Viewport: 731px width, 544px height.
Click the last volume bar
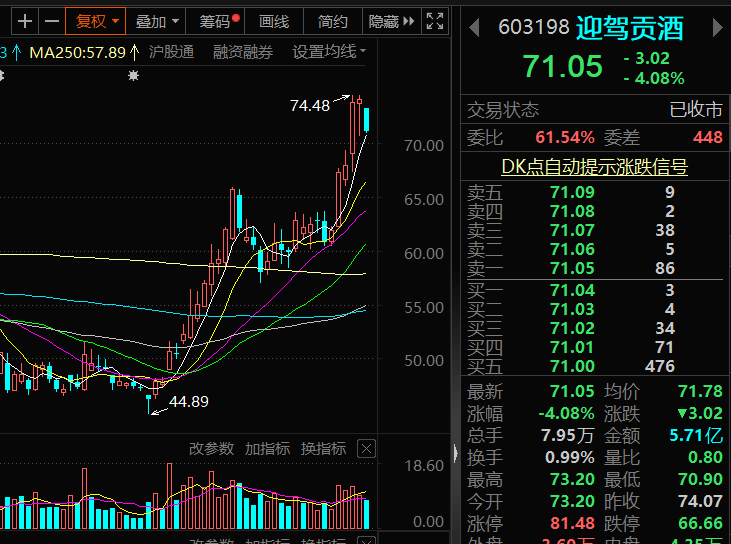pos(367,514)
